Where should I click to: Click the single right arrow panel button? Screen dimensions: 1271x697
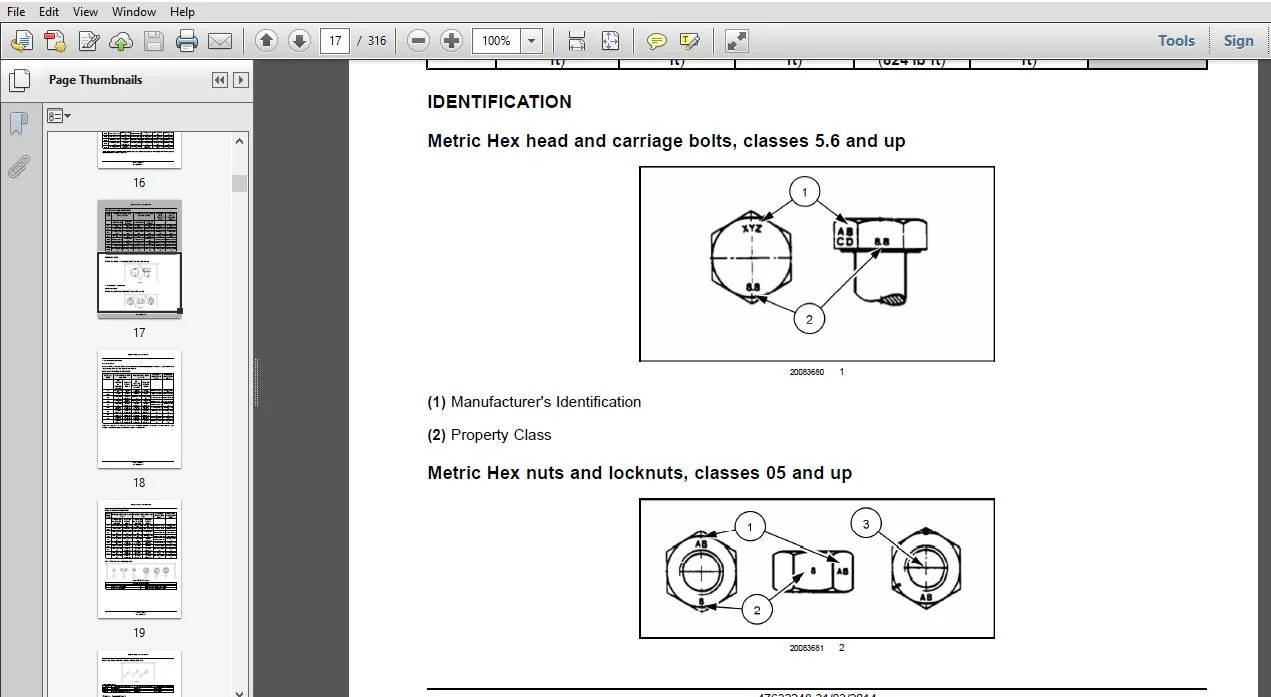coord(241,80)
